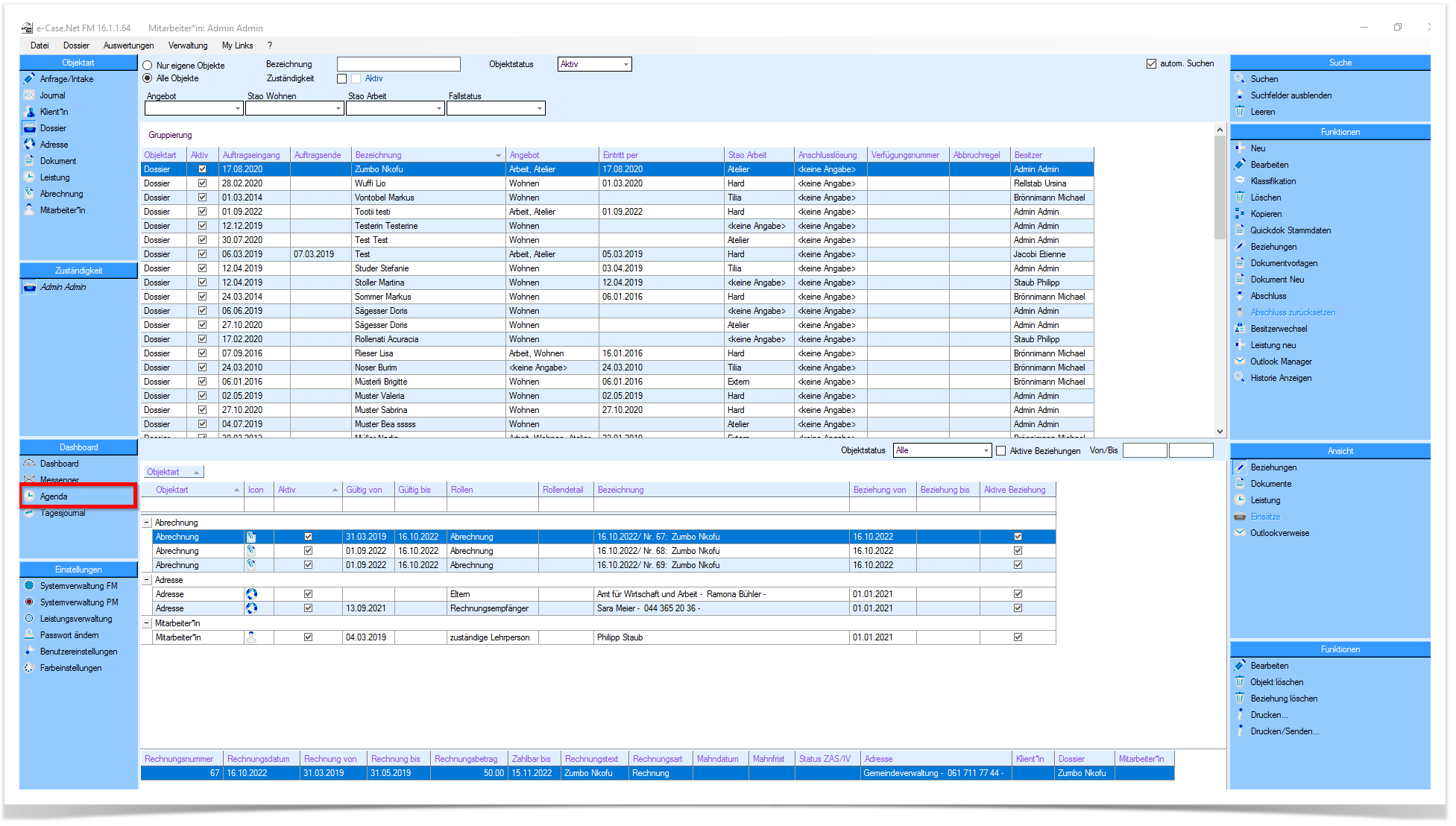Collapse the Mitarbeiter*in group
Screen dimensions: 1456x826
coord(146,624)
